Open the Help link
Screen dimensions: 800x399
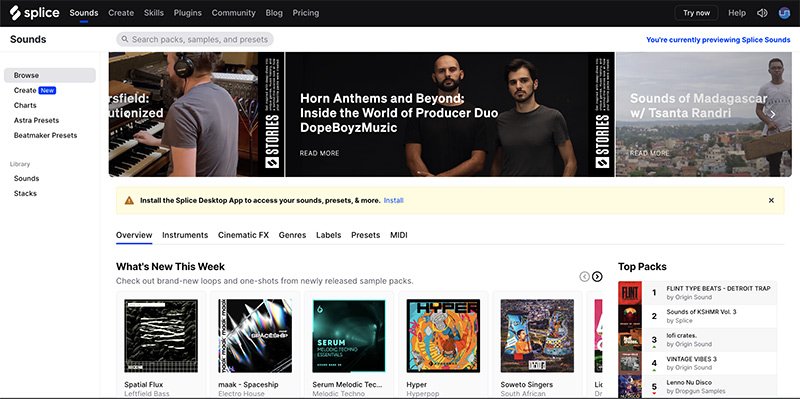point(737,13)
